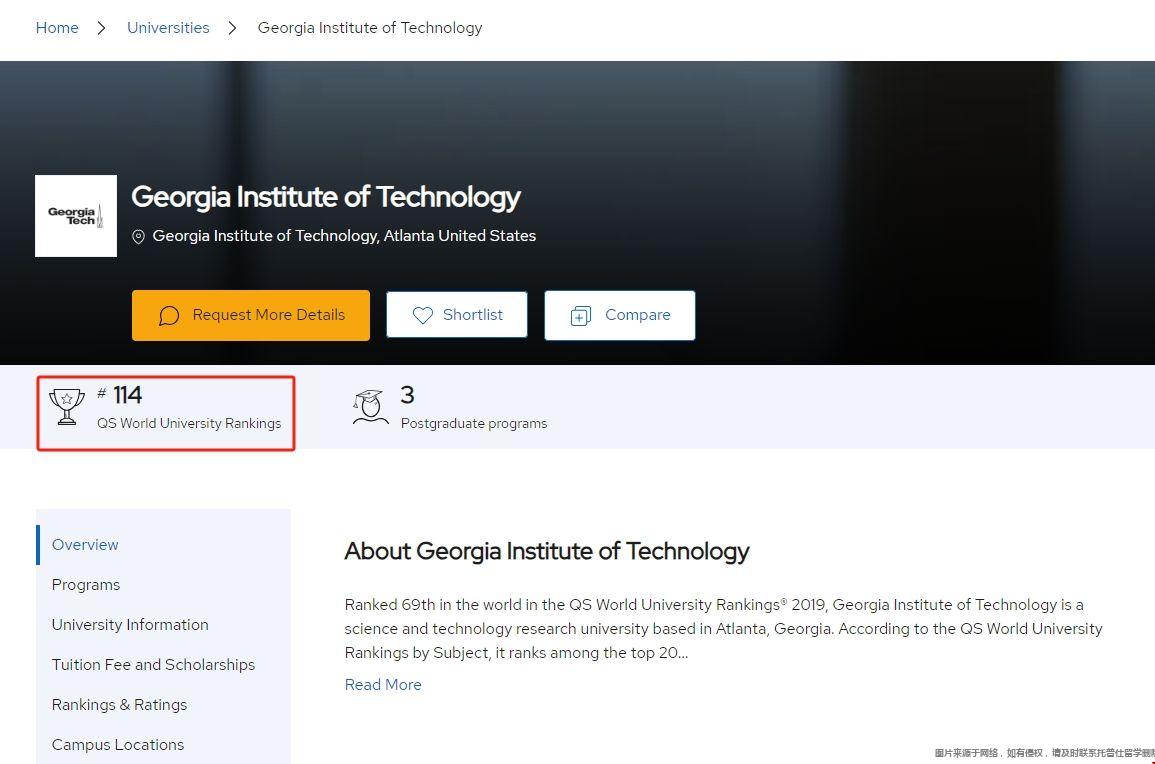Click the trophy rankings icon
1155x764 pixels.
[67, 407]
